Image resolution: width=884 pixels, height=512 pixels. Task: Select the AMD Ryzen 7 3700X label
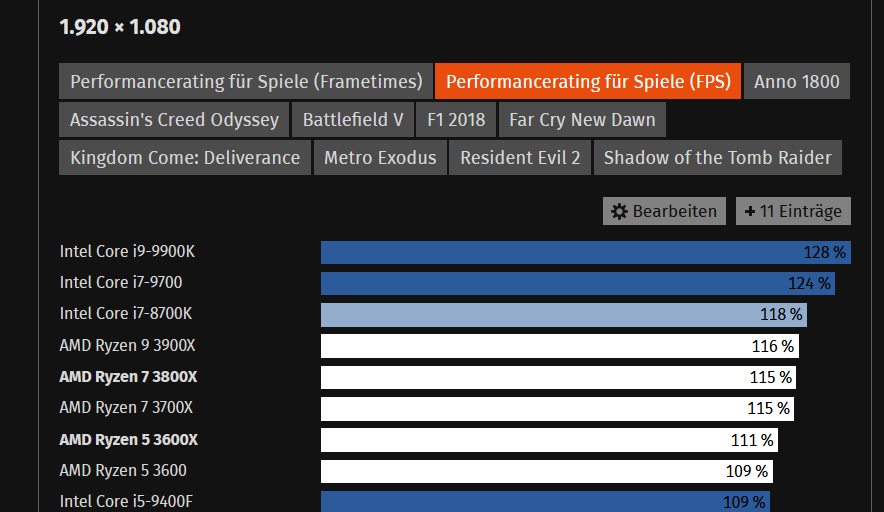pyautogui.click(x=126, y=408)
